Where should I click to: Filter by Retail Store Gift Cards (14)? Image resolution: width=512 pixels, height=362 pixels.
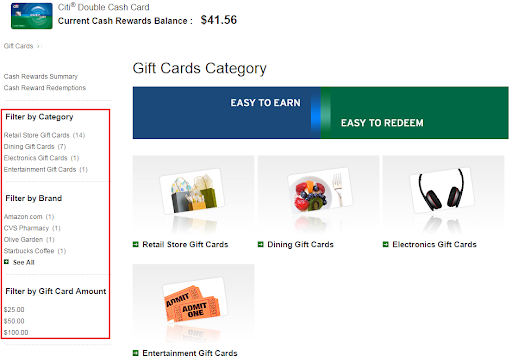44,135
